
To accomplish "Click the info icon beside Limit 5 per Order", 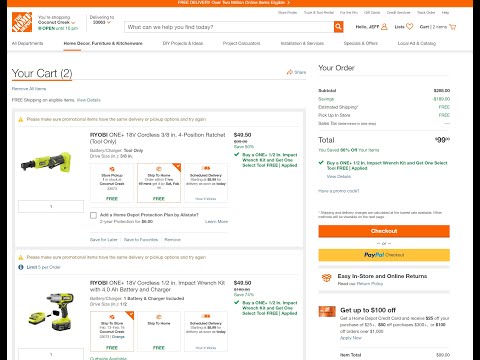I will point(21,267).
